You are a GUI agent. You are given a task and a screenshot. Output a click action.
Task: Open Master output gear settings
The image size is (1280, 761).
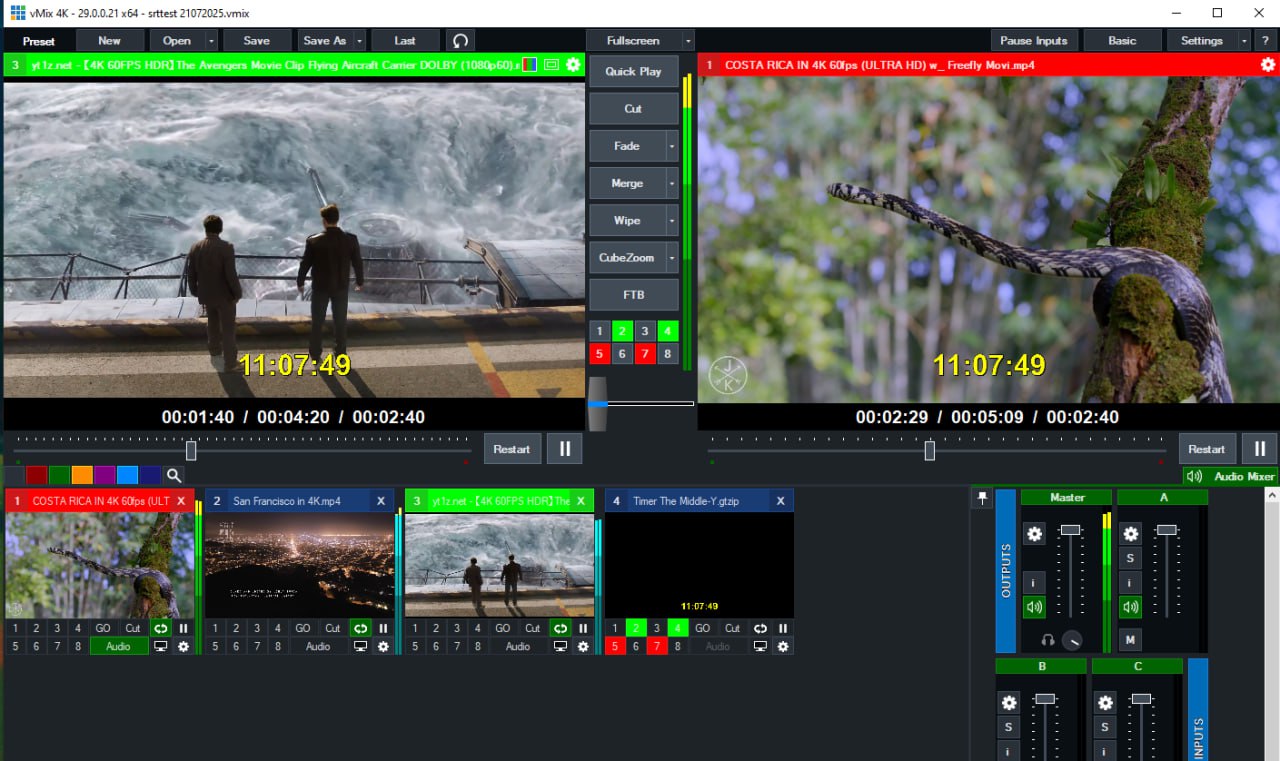(x=1034, y=534)
